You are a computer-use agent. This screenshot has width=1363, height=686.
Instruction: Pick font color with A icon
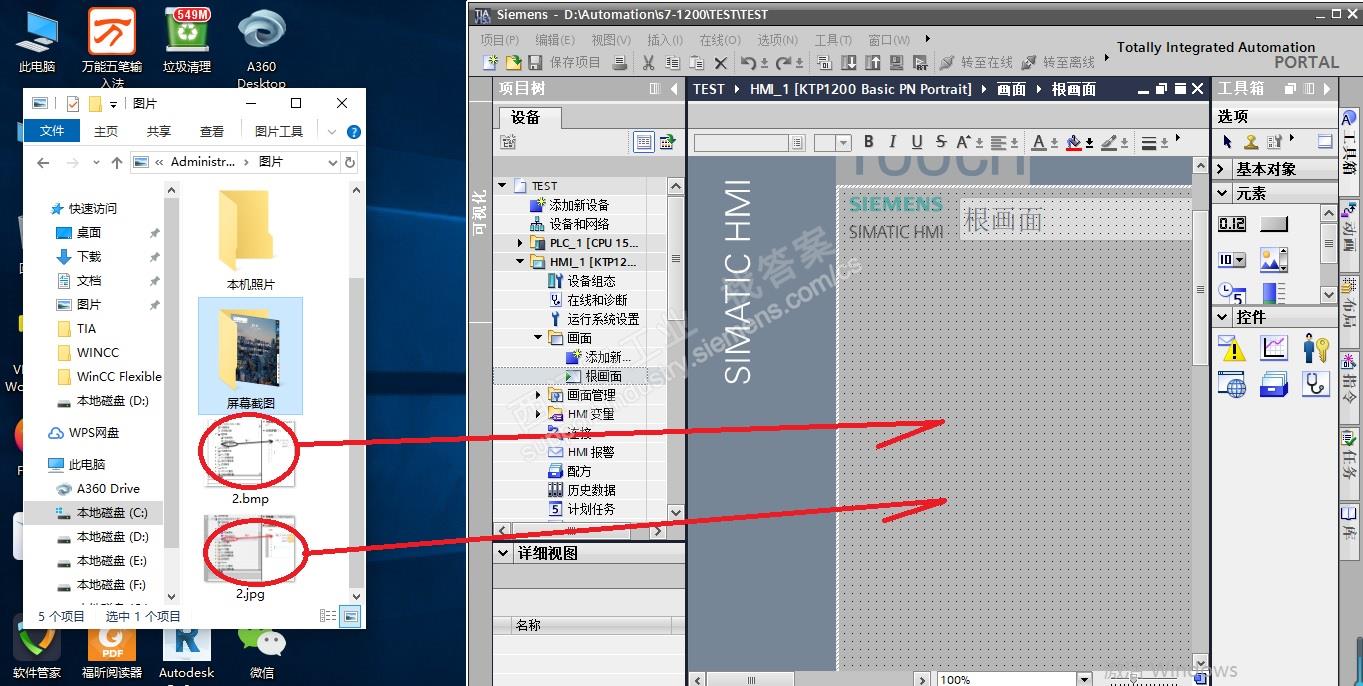(1040, 142)
